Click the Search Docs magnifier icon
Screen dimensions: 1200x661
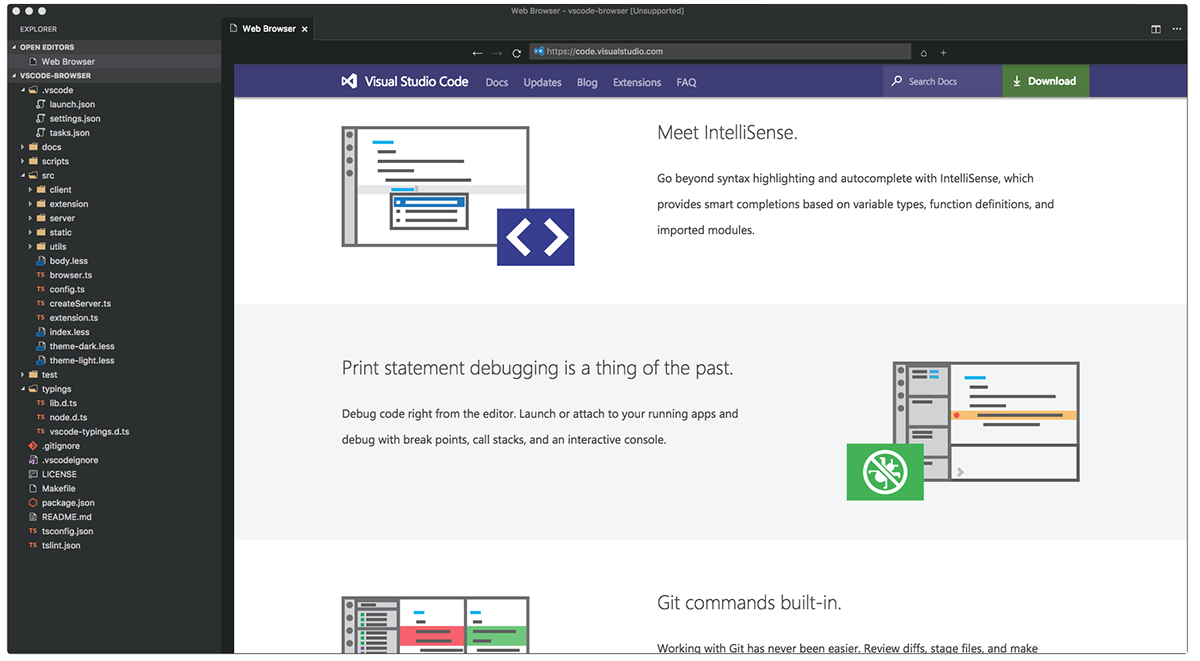897,81
